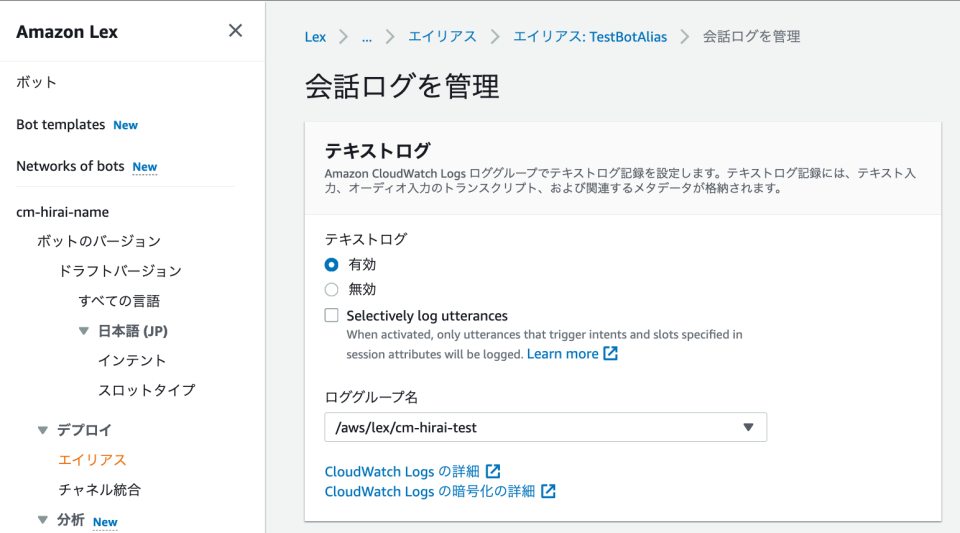Open the ボット page in sidebar
The image size is (960, 533).
(36, 82)
